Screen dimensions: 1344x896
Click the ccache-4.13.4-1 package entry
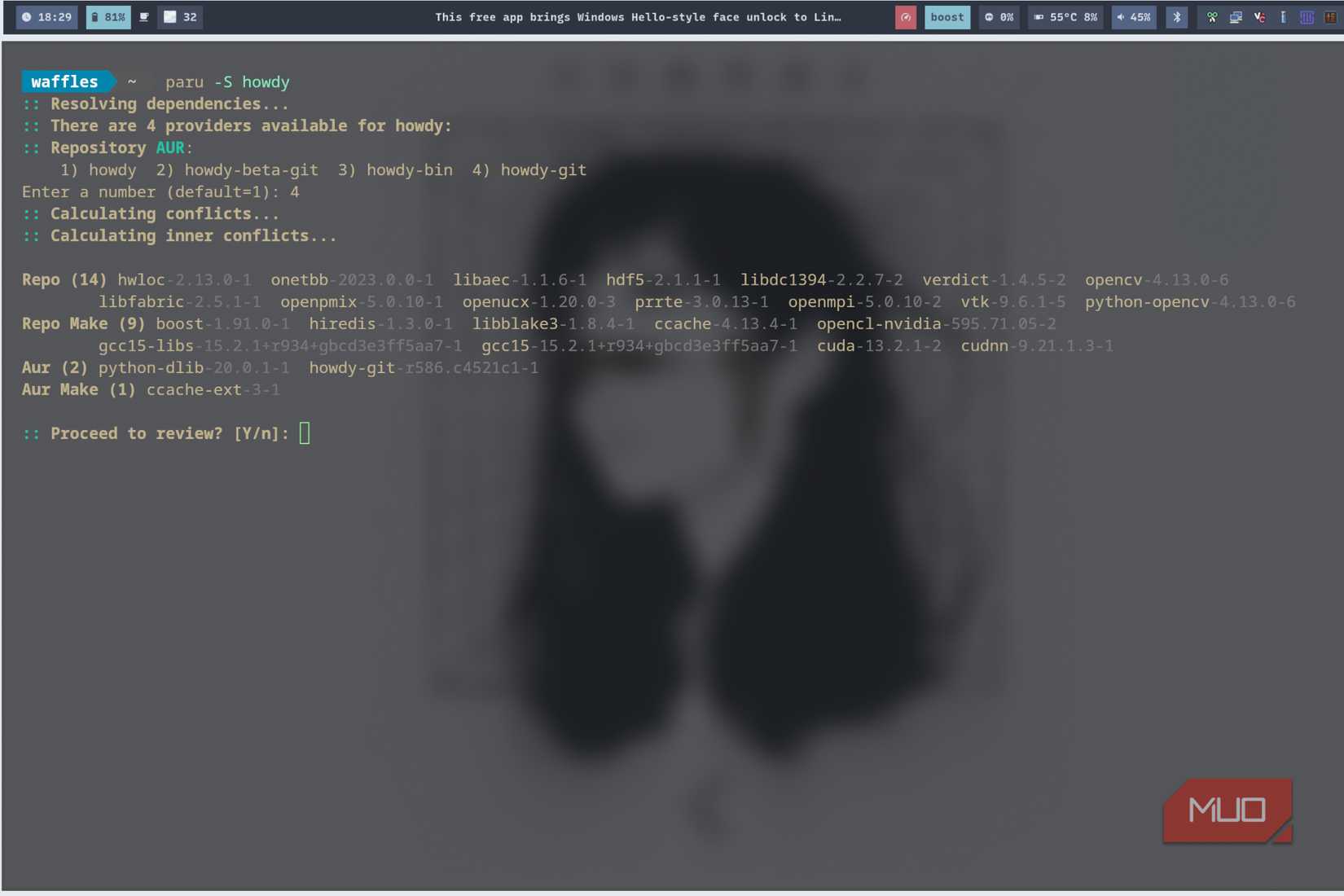click(x=726, y=324)
